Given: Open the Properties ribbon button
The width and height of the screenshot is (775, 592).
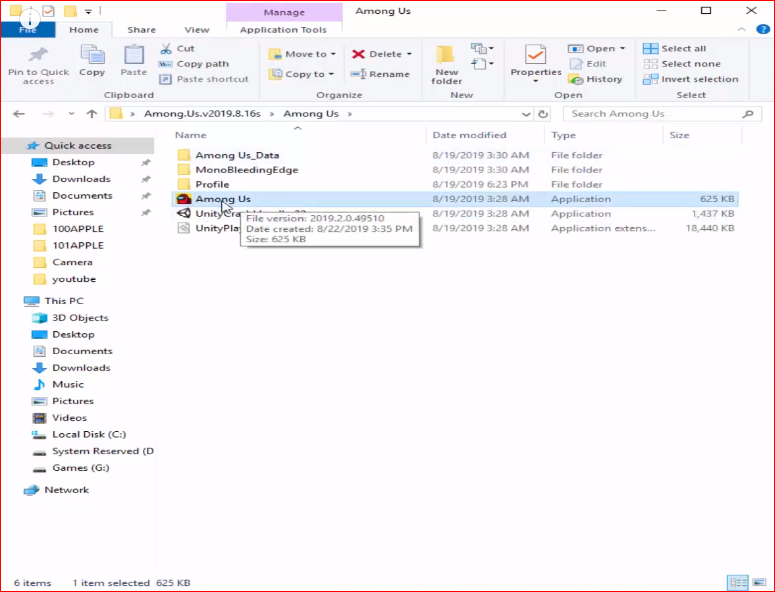Looking at the screenshot, I should [536, 63].
